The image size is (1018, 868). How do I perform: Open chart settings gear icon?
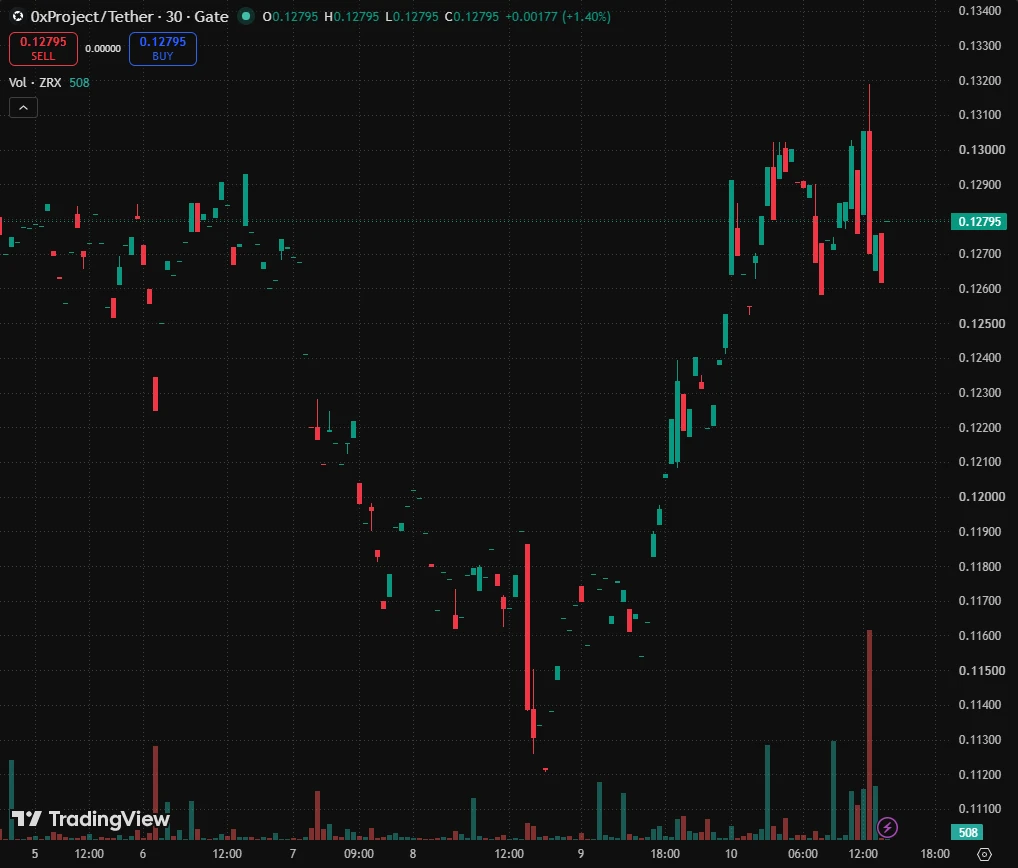click(x=984, y=854)
